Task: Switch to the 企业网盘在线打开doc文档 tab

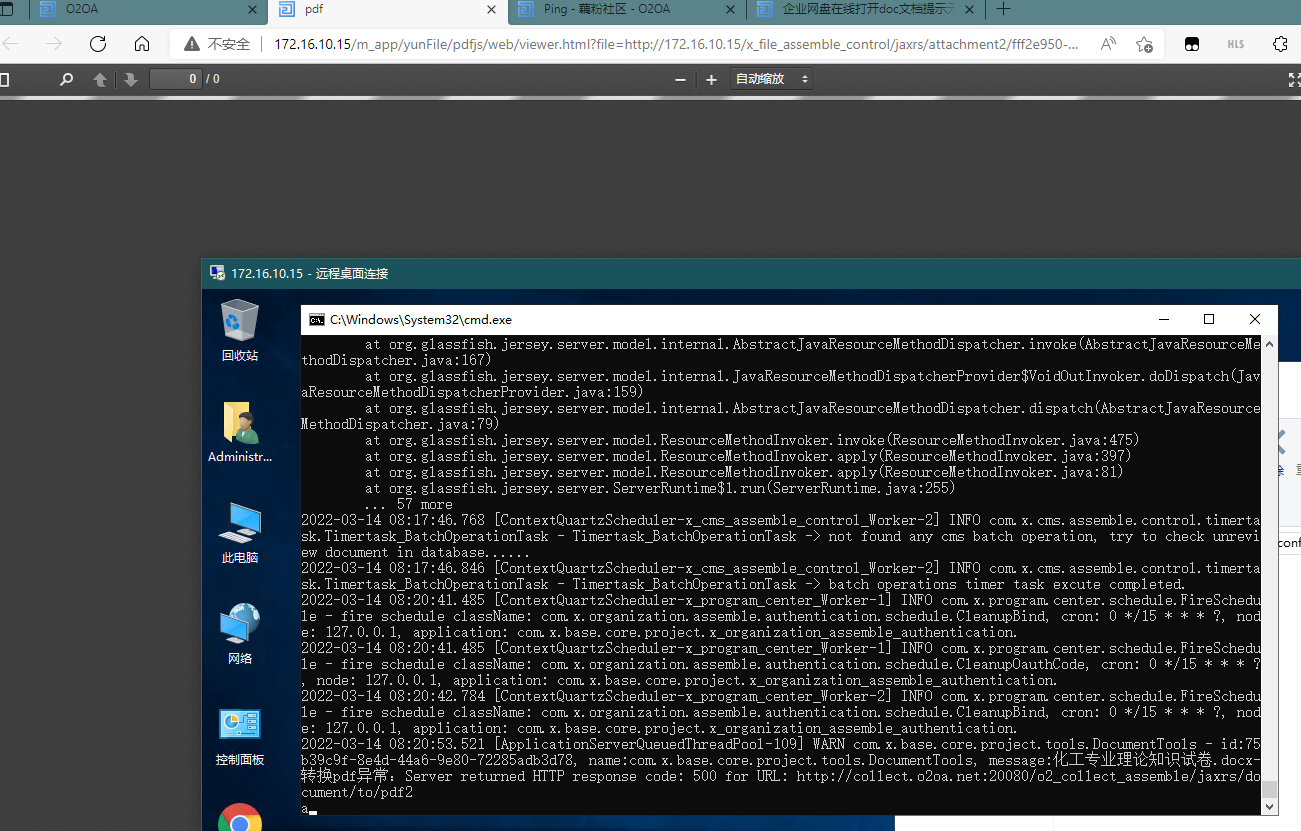Action: 866,10
